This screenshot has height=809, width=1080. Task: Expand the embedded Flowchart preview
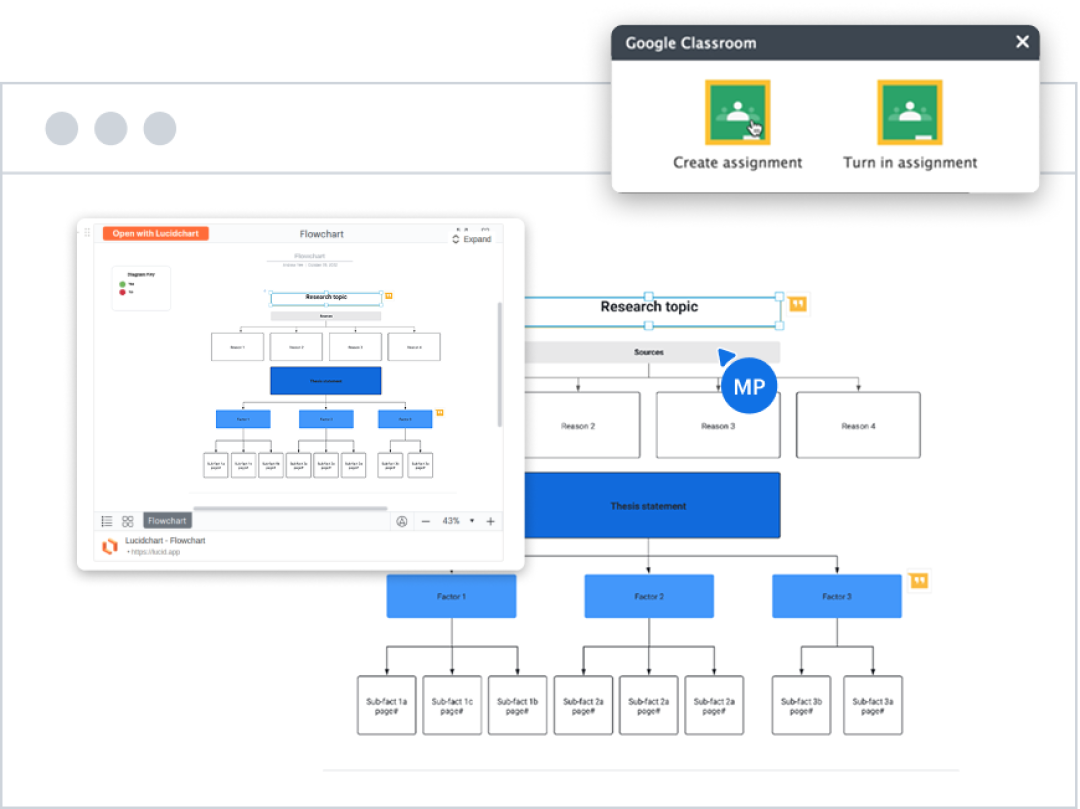472,239
